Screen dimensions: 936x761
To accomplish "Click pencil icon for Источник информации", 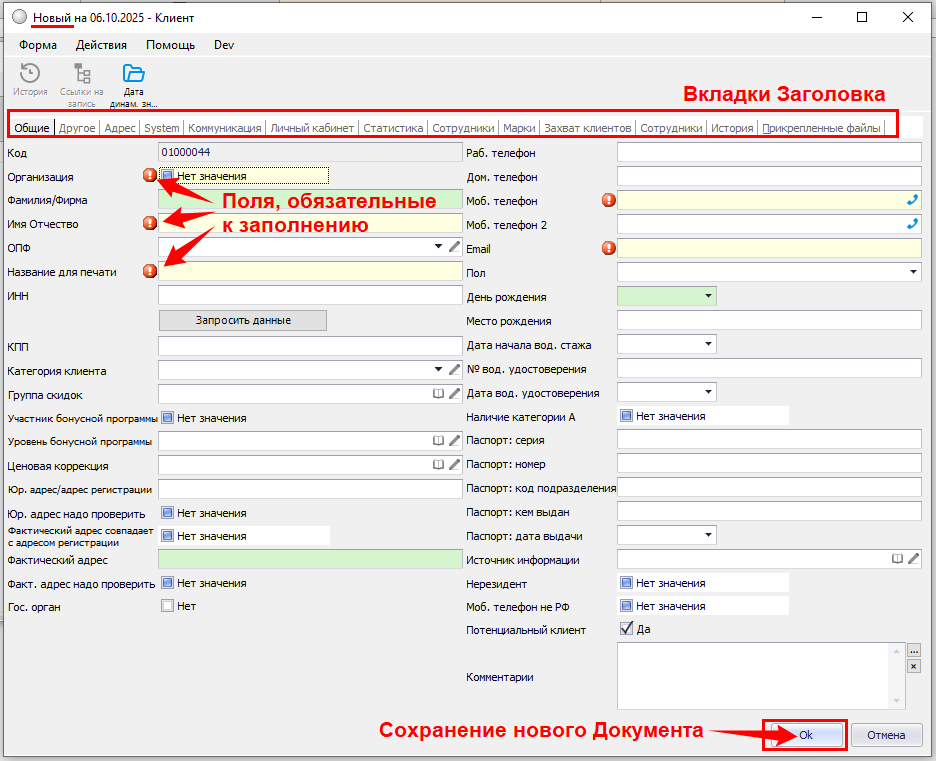I will point(913,559).
